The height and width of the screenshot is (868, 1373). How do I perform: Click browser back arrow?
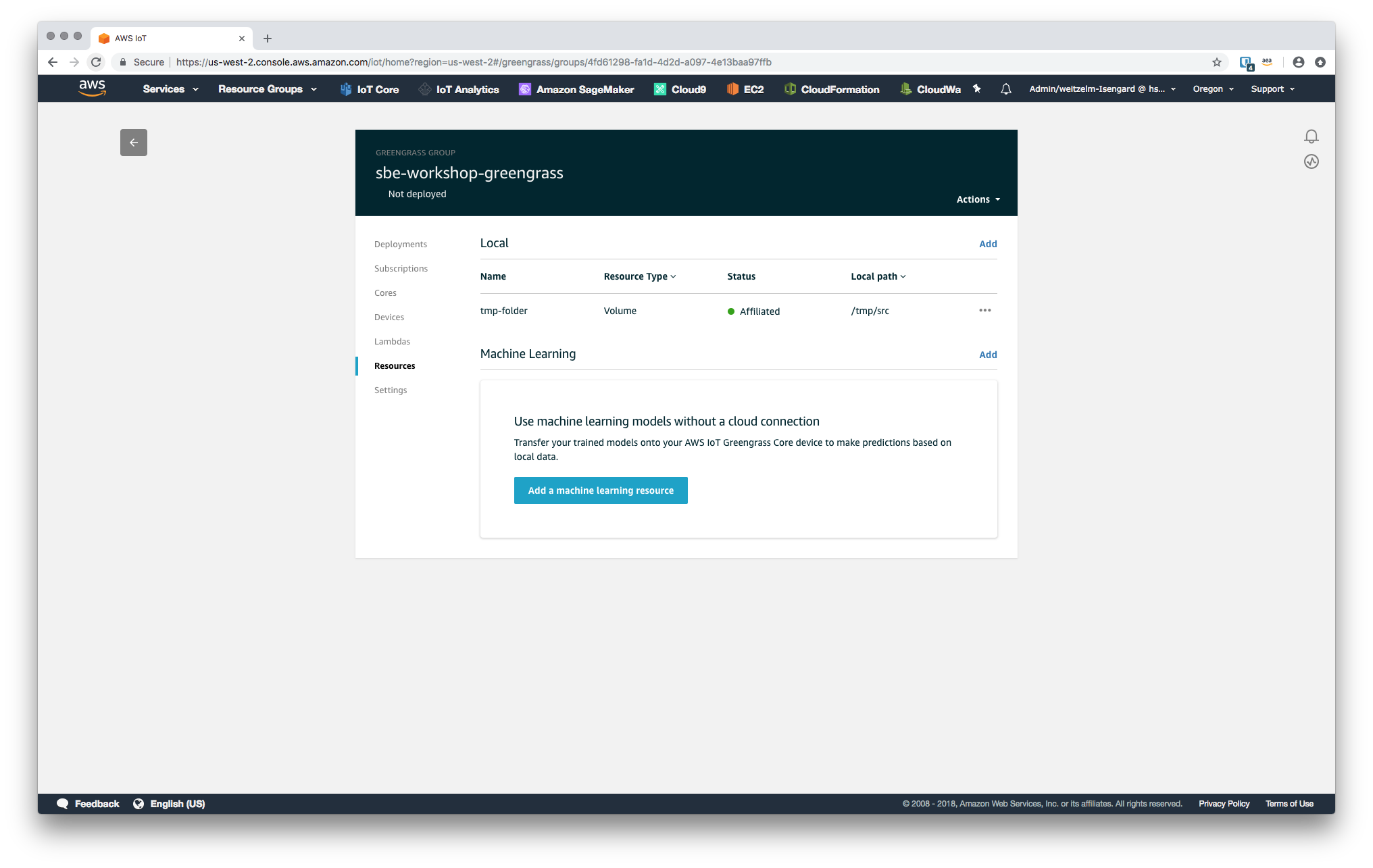coord(53,62)
